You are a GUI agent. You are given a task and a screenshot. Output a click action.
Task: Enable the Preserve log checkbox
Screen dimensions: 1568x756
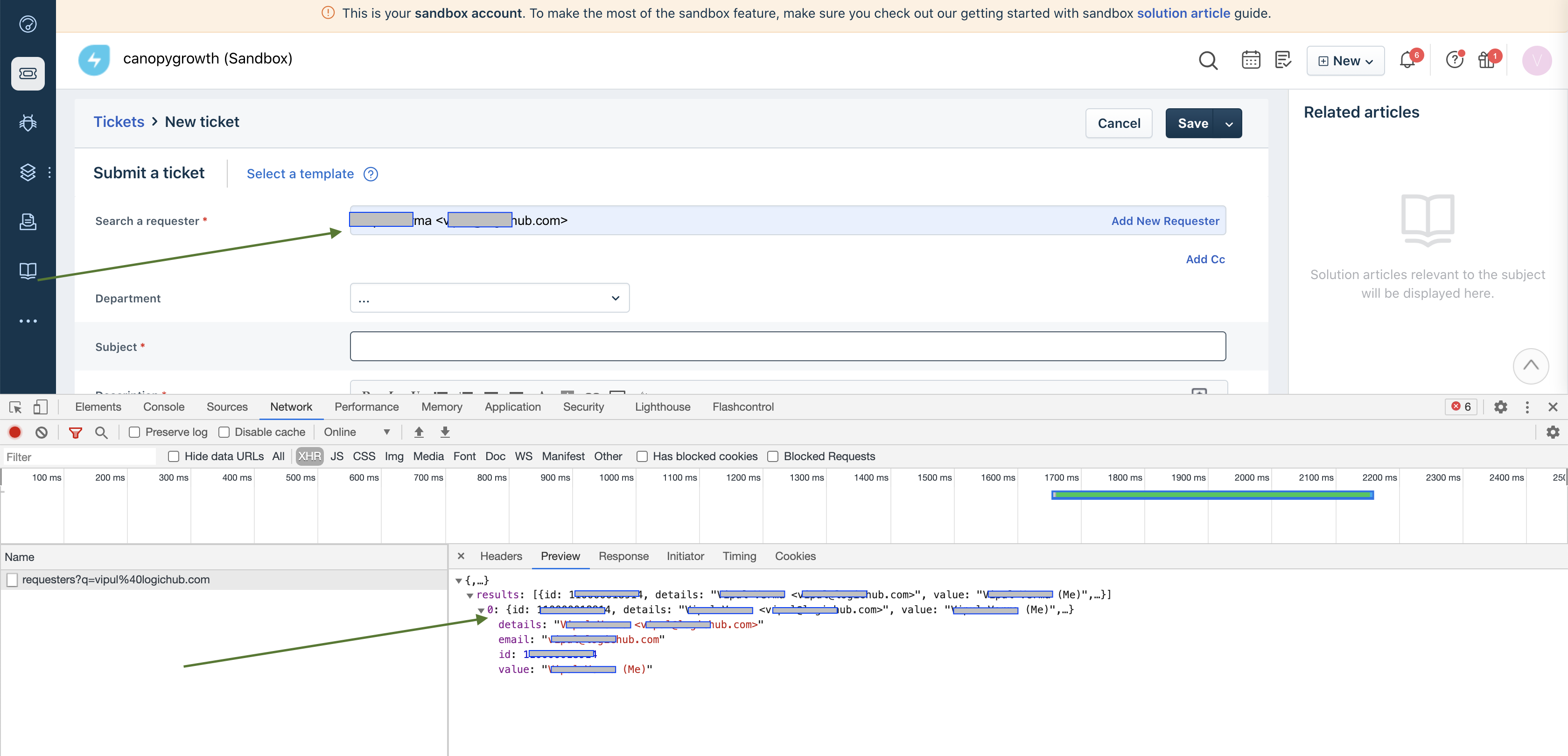pyautogui.click(x=134, y=432)
